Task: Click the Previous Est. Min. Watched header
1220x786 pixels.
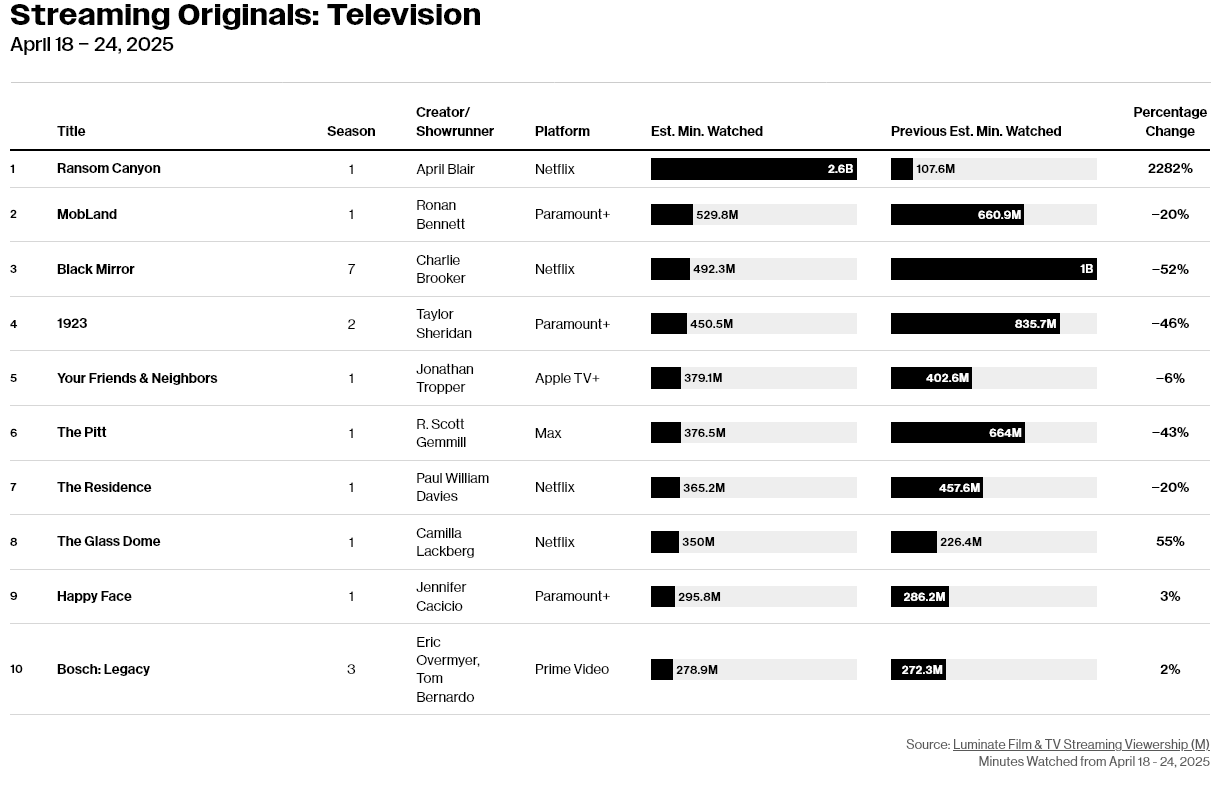Action: pos(976,131)
